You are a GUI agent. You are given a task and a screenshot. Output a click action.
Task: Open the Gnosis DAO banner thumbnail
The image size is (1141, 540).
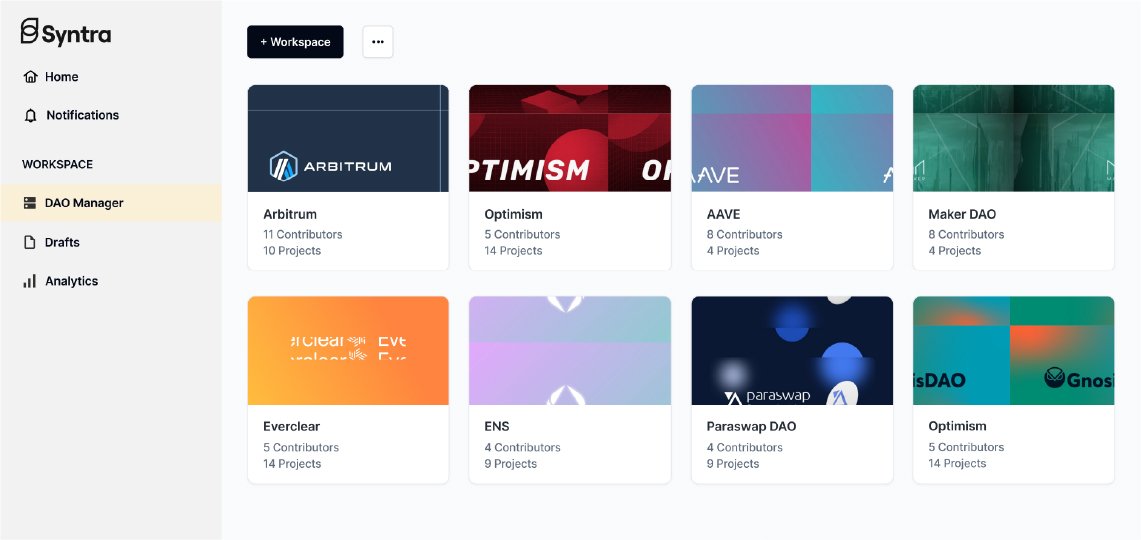click(1014, 350)
